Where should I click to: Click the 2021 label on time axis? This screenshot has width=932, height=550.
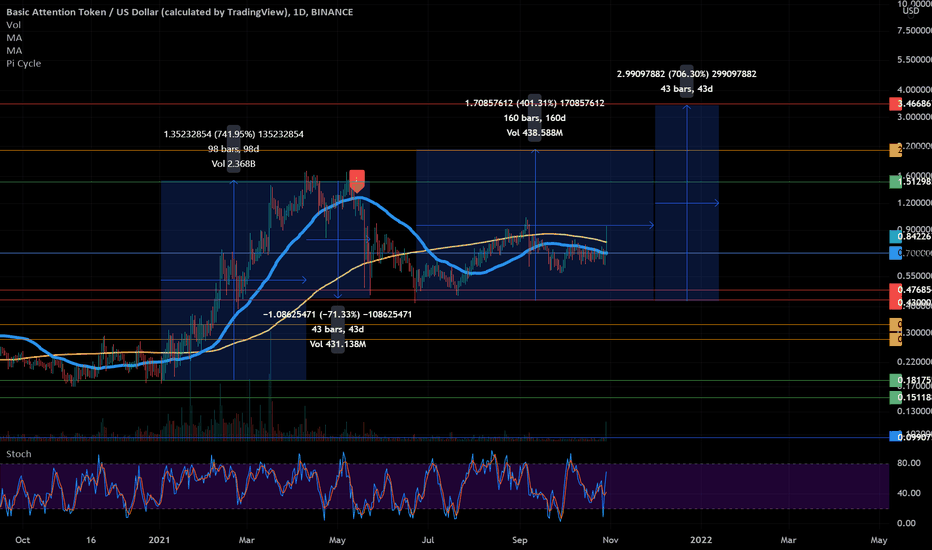159,540
